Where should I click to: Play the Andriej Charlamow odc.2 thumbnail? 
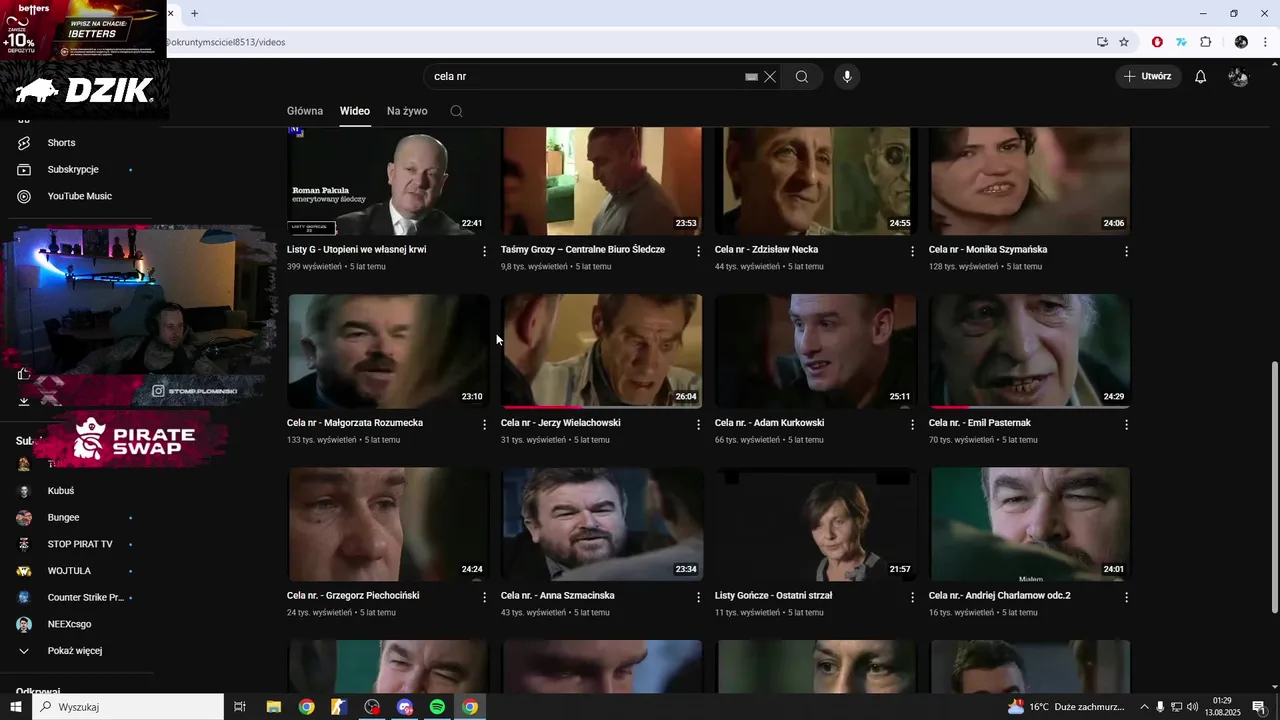1030,524
